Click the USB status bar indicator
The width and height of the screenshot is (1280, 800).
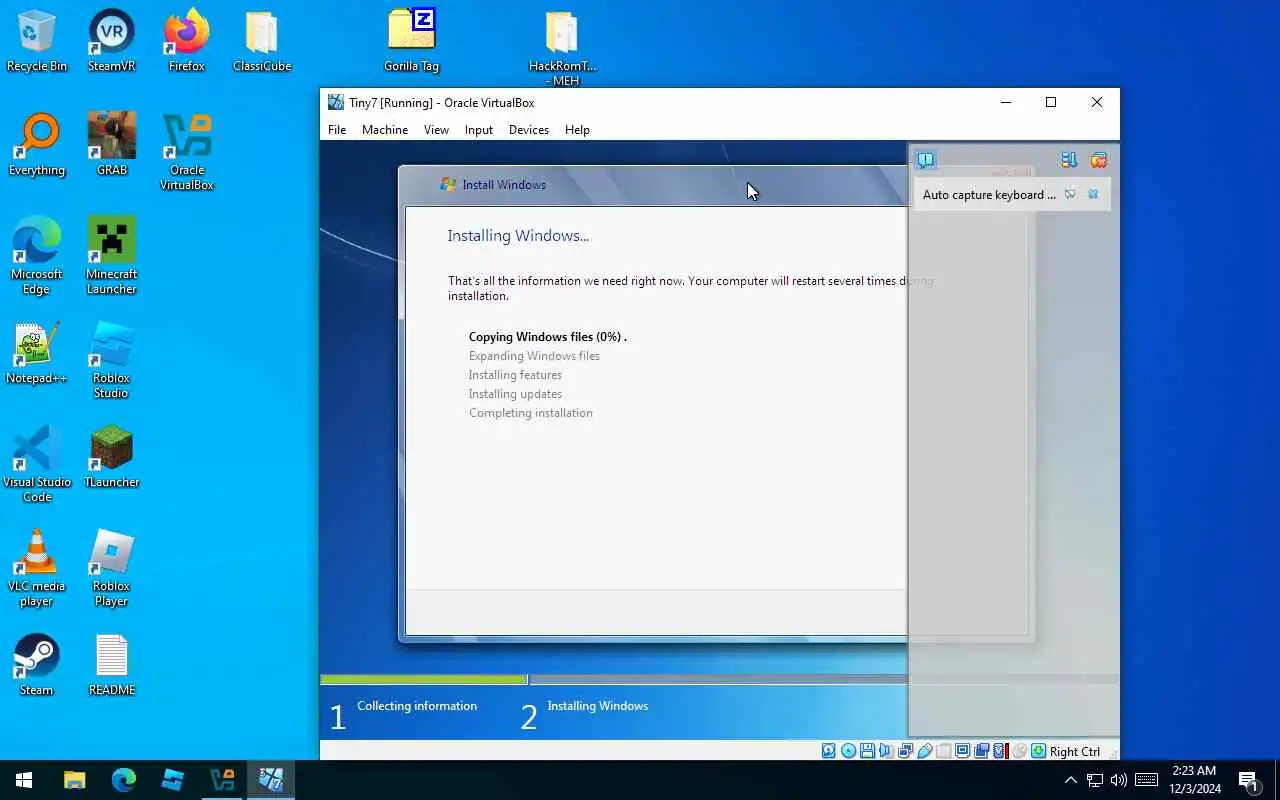[x=924, y=751]
